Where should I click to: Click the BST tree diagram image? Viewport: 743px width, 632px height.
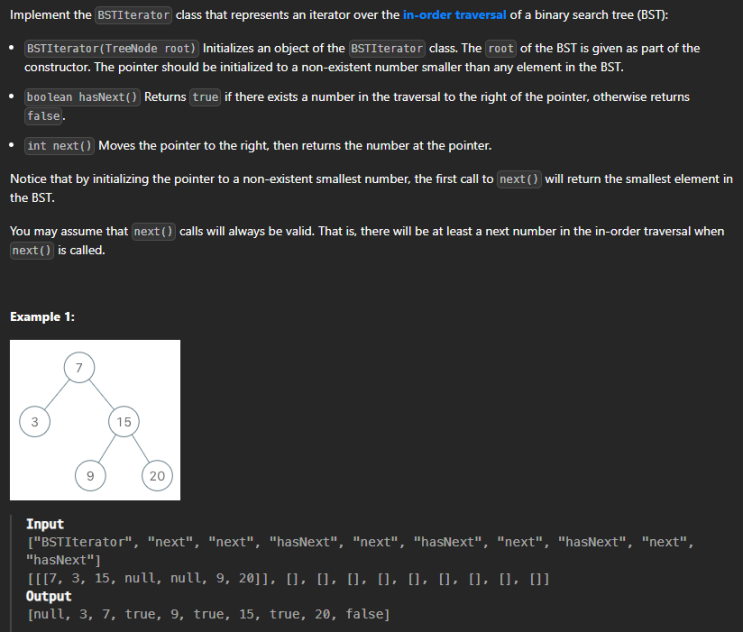(x=95, y=420)
